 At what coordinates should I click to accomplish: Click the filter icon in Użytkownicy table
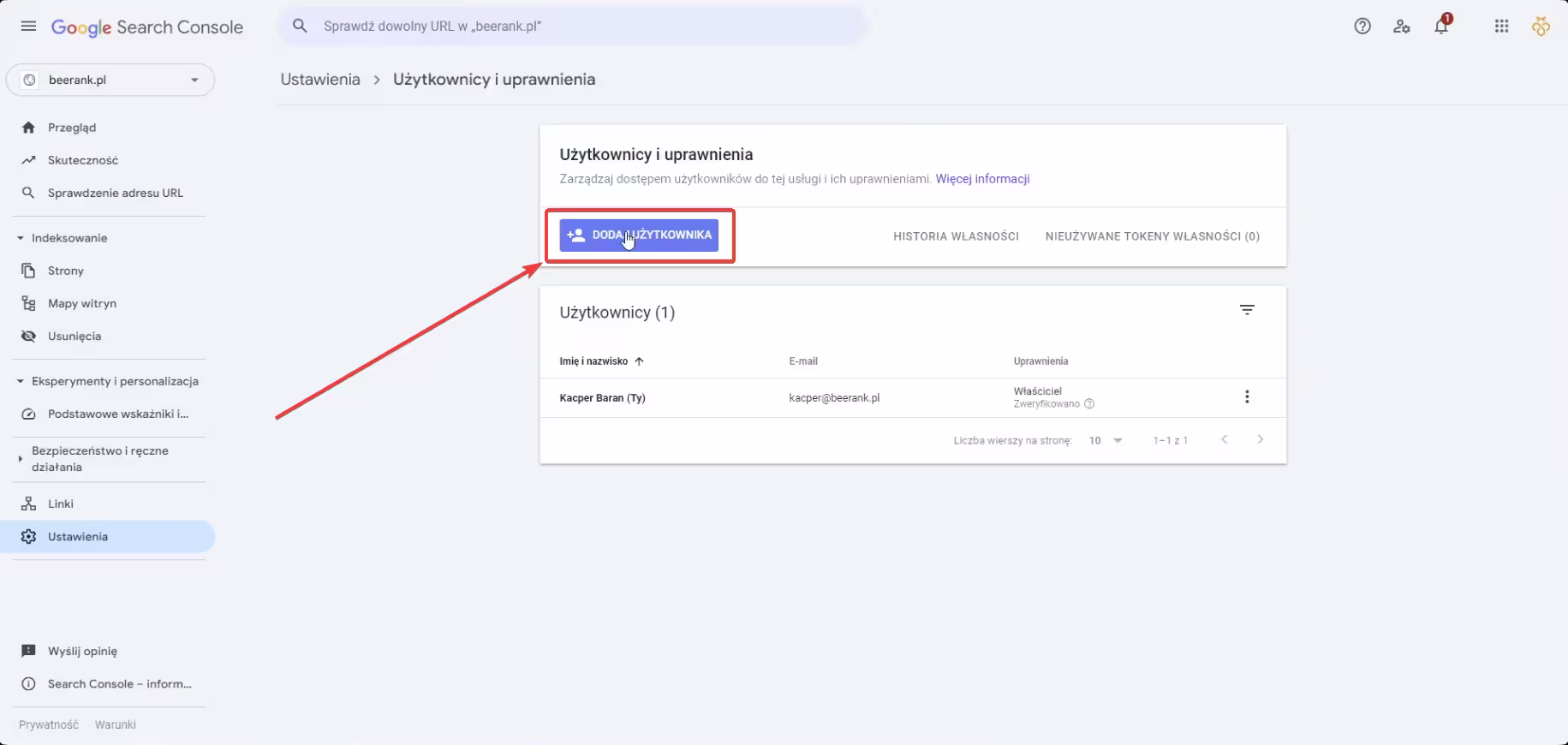point(1247,310)
